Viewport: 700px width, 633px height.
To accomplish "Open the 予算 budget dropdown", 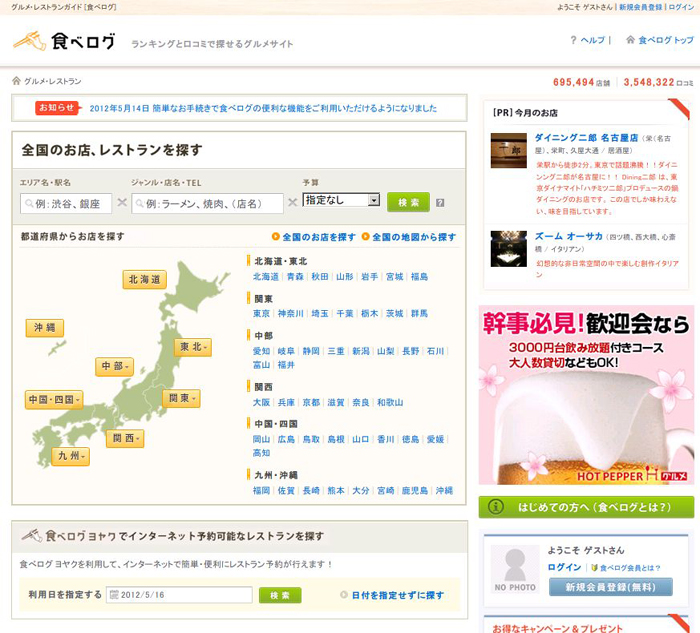I will (341, 200).
